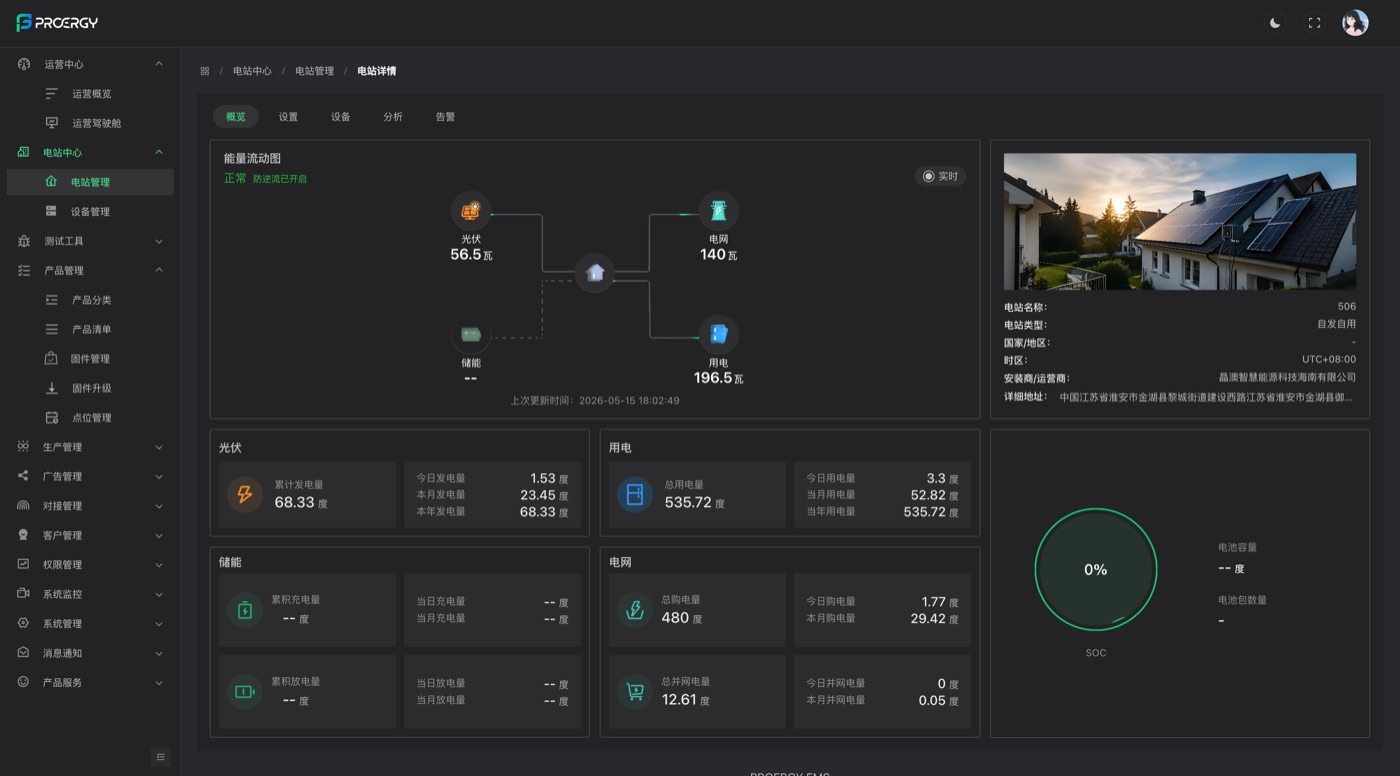
Task: Go to 电站中心 in the breadcrumb
Action: click(x=252, y=71)
